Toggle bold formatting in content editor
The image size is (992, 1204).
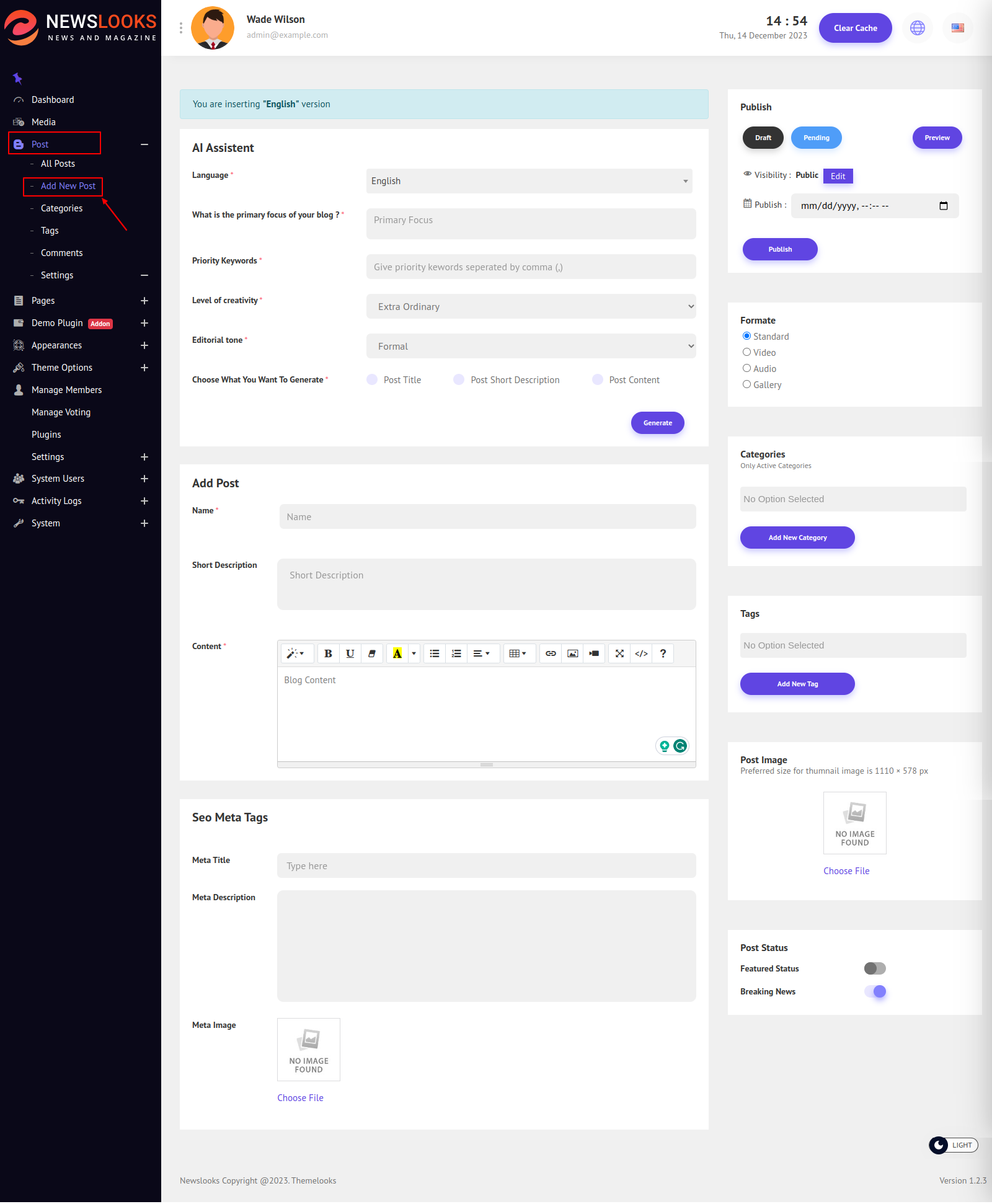pyautogui.click(x=328, y=653)
